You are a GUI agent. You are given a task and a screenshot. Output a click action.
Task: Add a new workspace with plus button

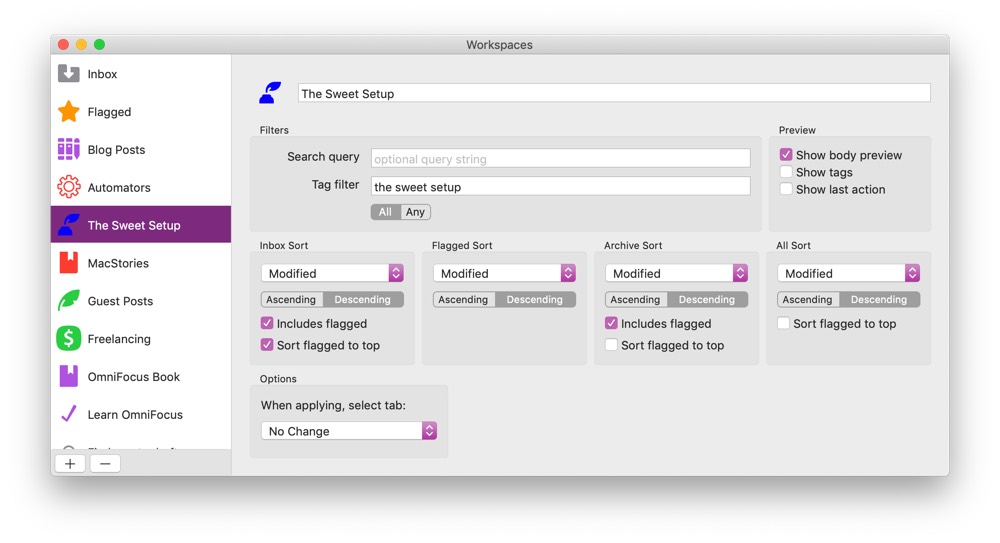pos(70,464)
